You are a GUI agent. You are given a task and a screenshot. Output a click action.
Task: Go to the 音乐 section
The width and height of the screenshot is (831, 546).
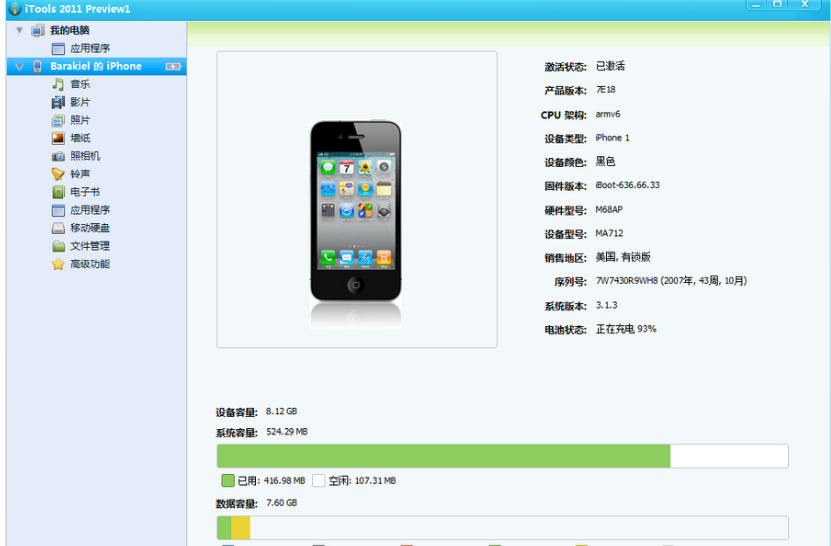click(x=80, y=84)
